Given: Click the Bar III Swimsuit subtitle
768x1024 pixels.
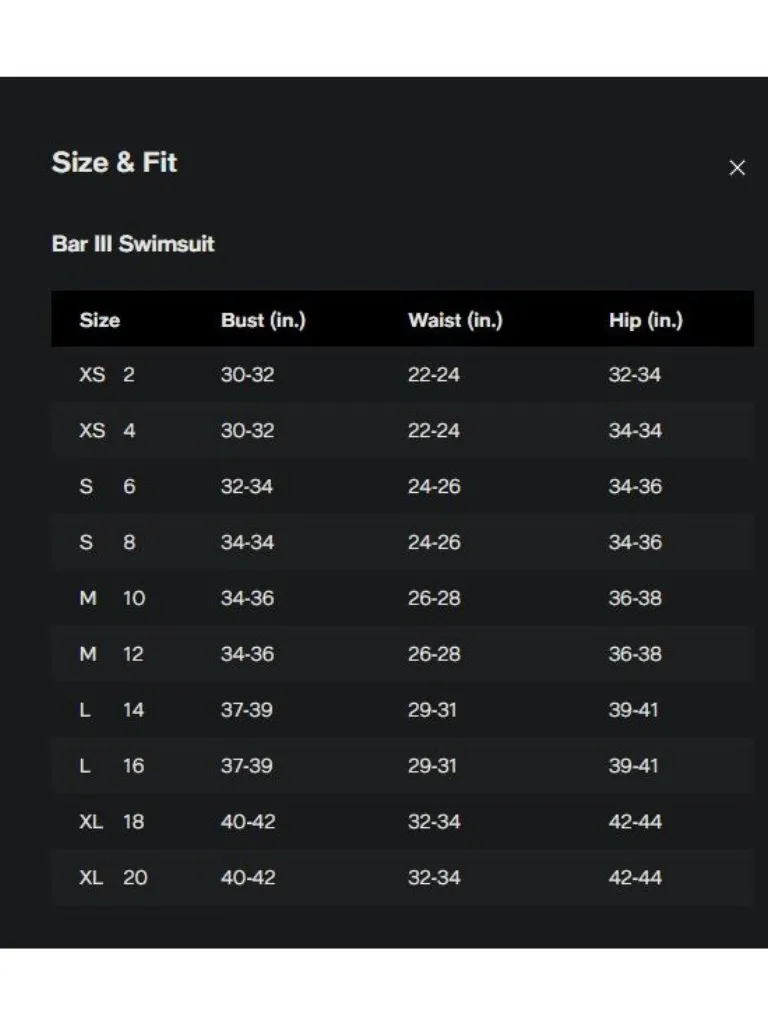Looking at the screenshot, I should [133, 244].
